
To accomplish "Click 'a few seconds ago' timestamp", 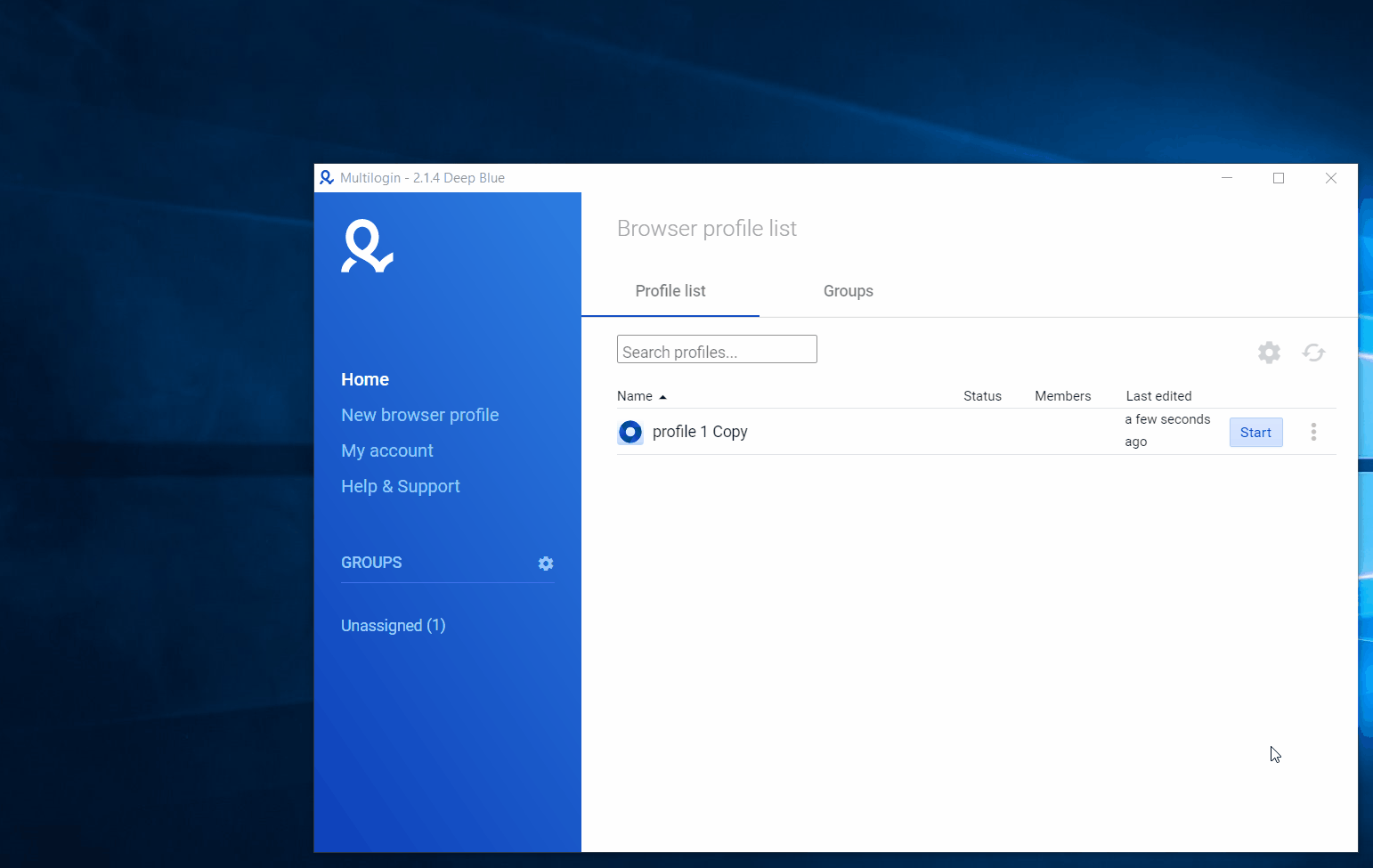I will (1167, 430).
